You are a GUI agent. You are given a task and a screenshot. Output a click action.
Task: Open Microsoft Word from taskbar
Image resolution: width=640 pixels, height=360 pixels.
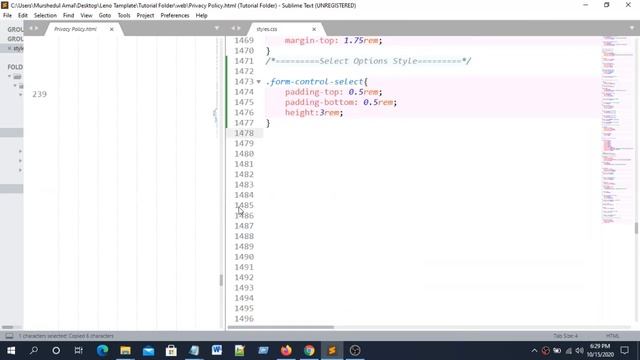coord(217,351)
